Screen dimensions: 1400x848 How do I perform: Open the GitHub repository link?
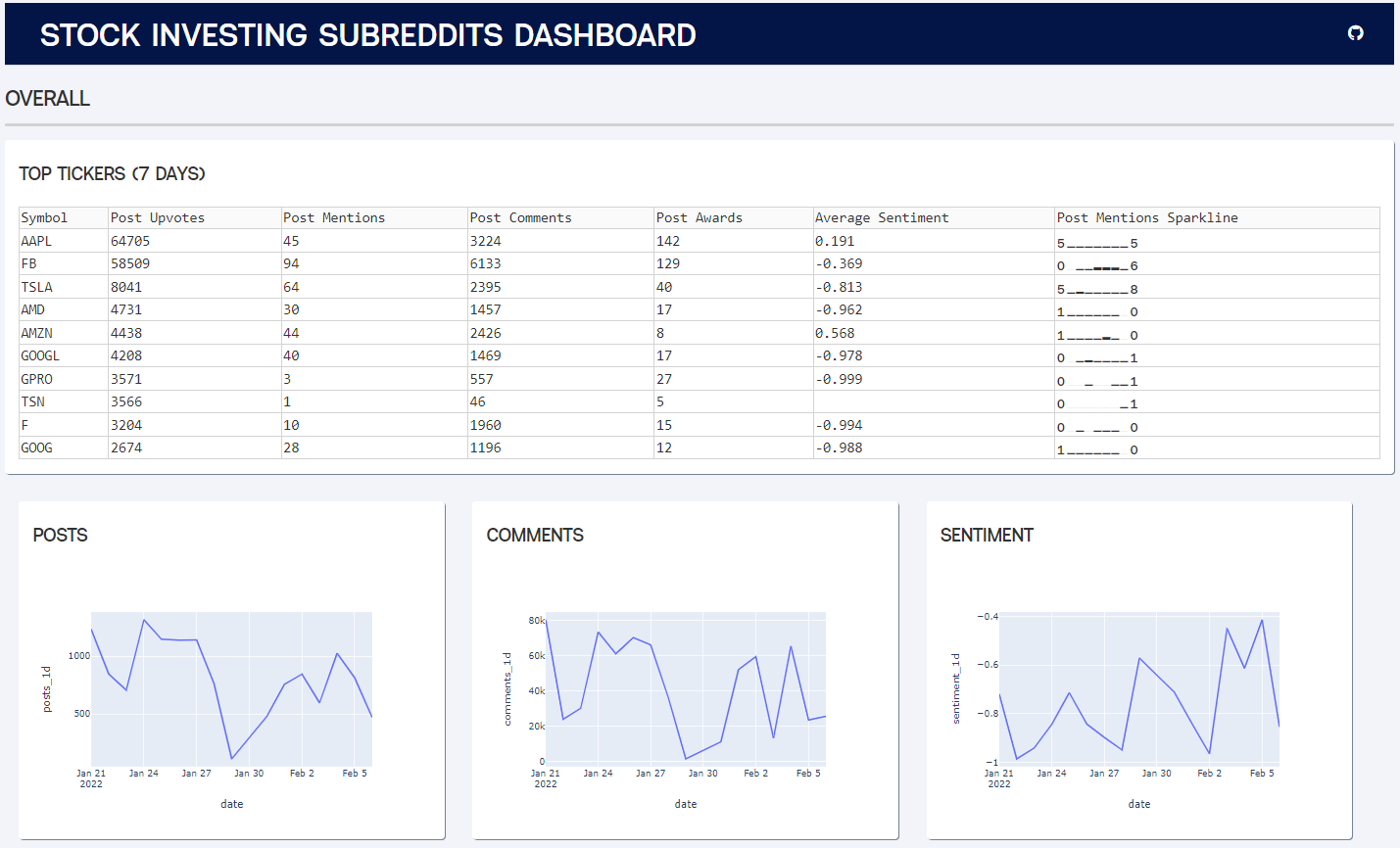[1355, 33]
